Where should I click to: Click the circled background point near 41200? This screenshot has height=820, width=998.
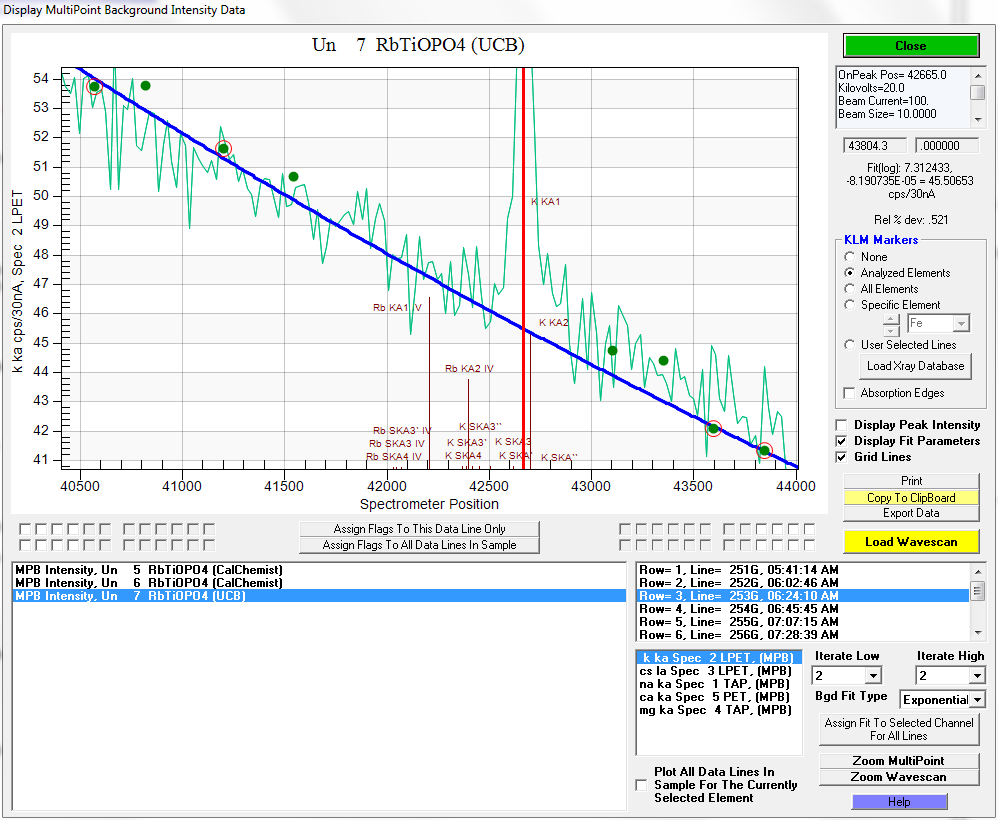(x=224, y=149)
